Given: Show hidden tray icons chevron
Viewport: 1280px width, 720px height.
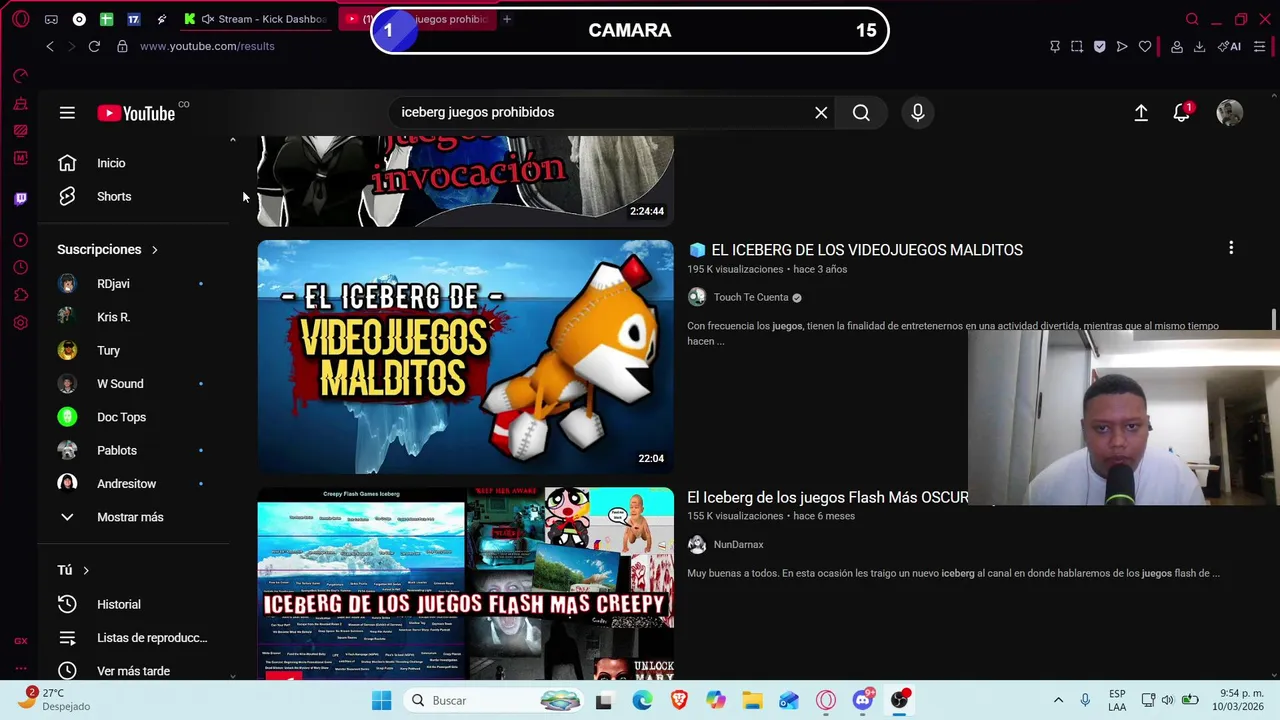Looking at the screenshot, I should 1058,701.
